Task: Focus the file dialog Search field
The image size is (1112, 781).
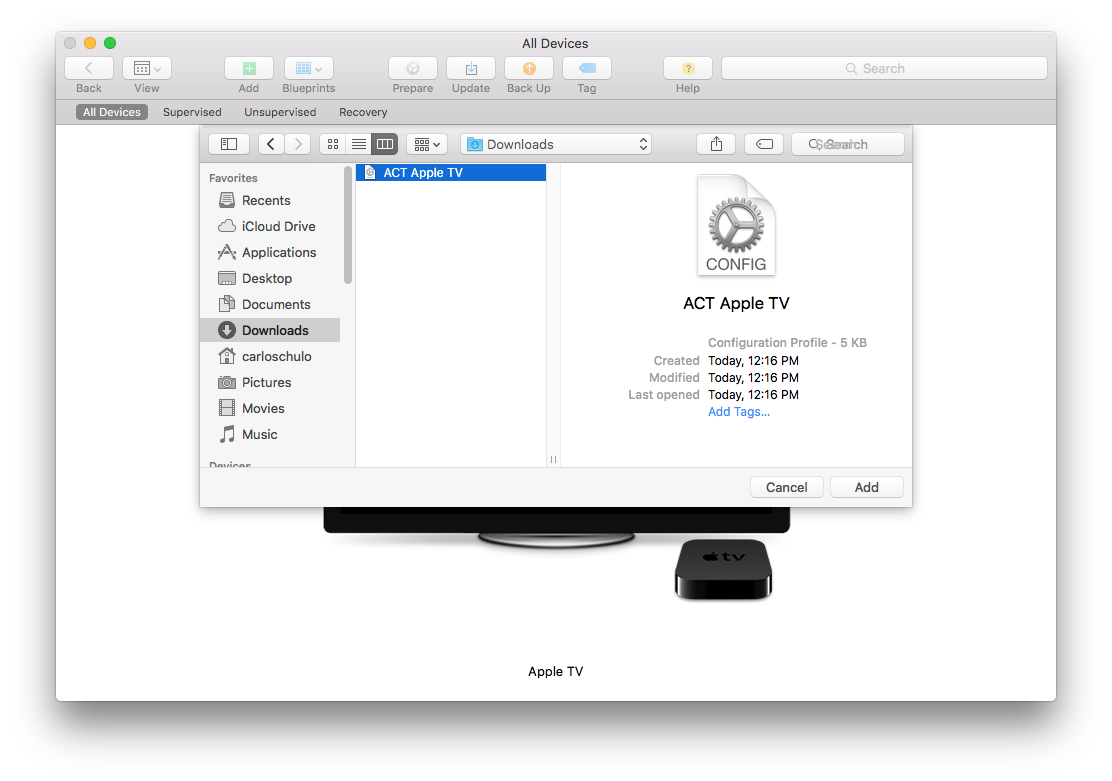Action: (847, 144)
